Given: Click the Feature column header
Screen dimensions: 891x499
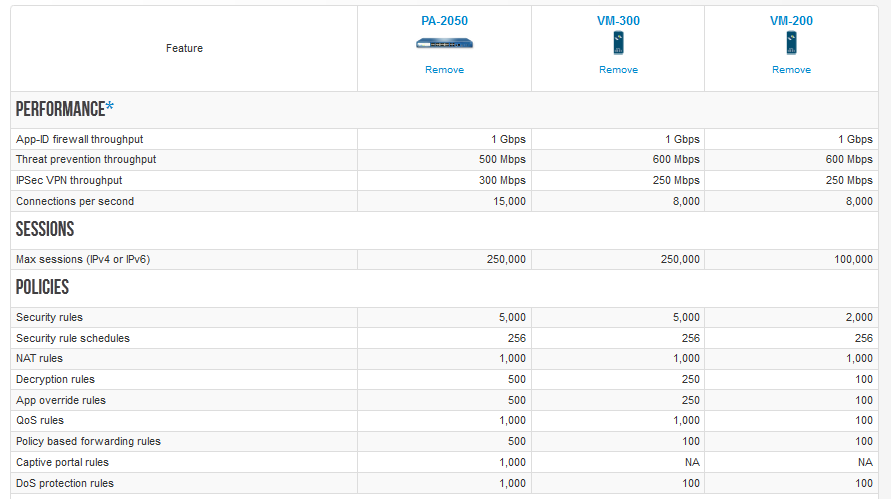Looking at the screenshot, I should point(184,48).
